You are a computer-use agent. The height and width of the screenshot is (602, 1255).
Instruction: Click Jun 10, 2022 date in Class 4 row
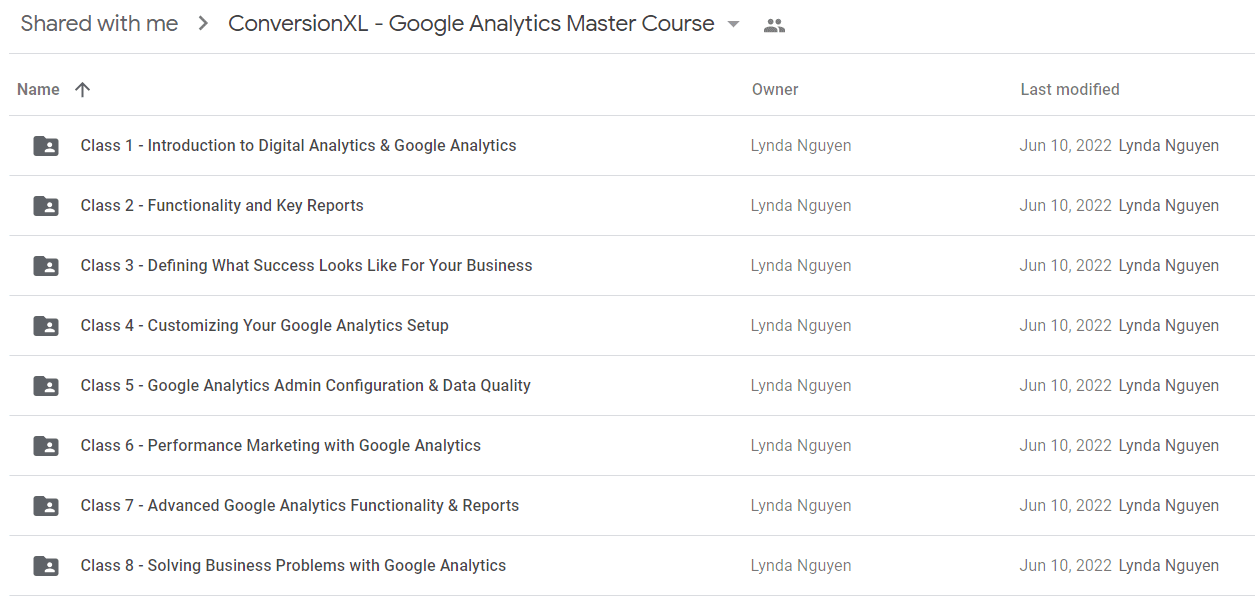pos(1066,326)
